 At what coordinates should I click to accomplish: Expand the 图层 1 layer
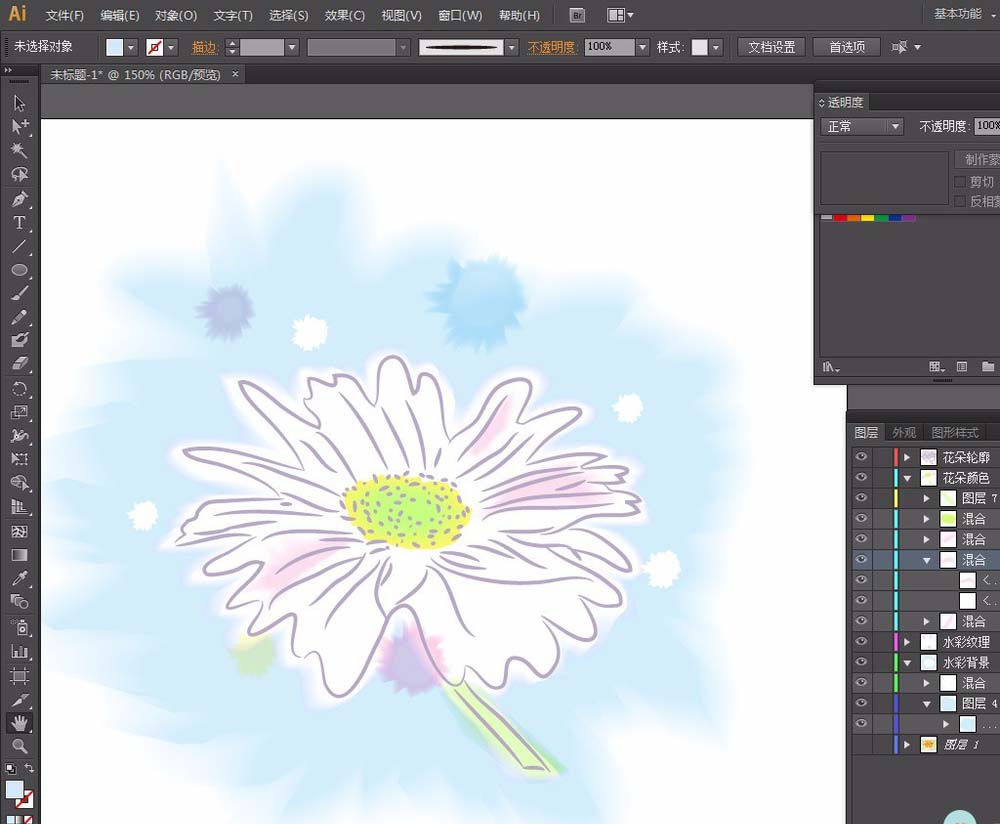(907, 744)
